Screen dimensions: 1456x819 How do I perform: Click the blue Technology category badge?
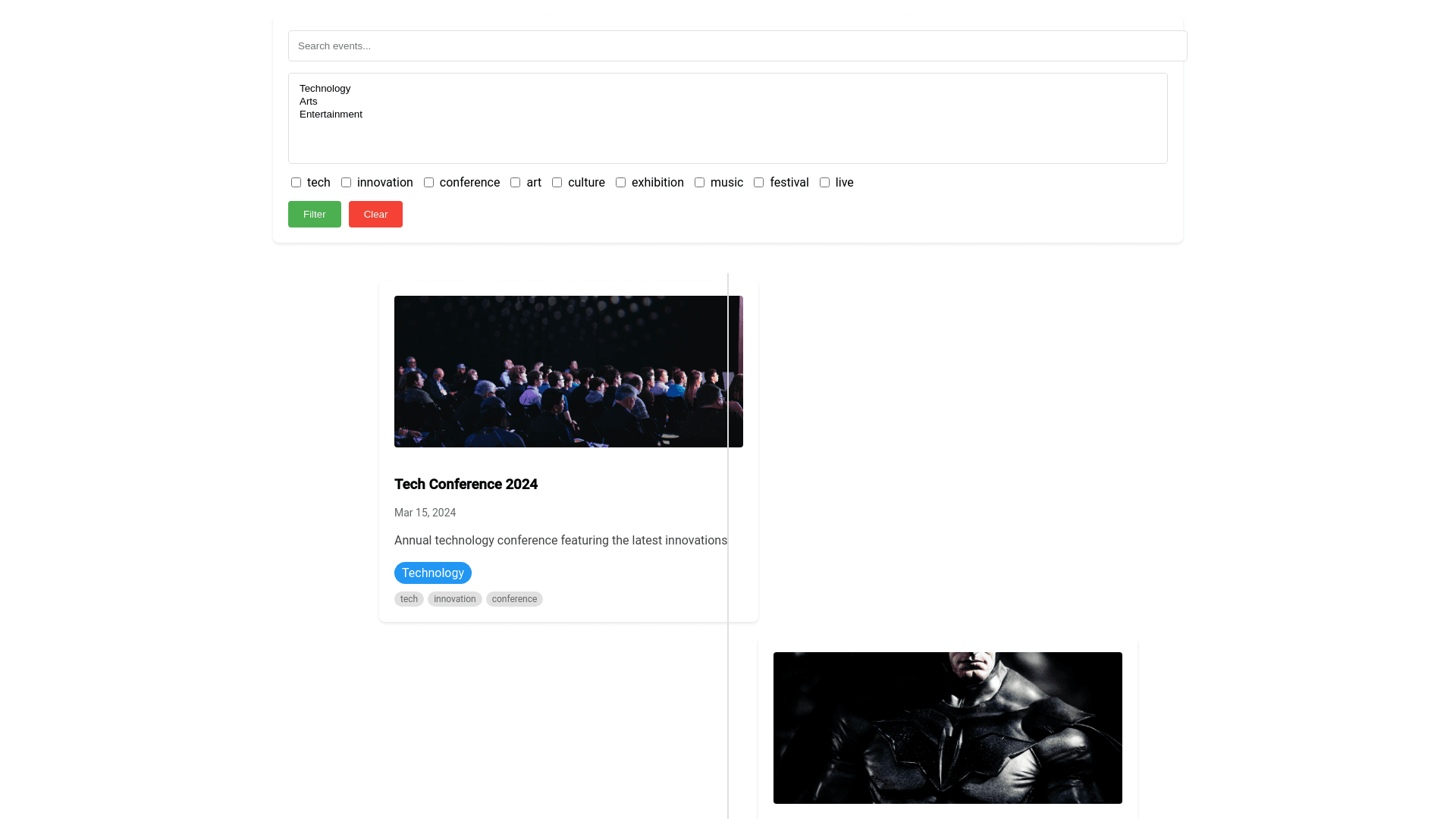(433, 573)
